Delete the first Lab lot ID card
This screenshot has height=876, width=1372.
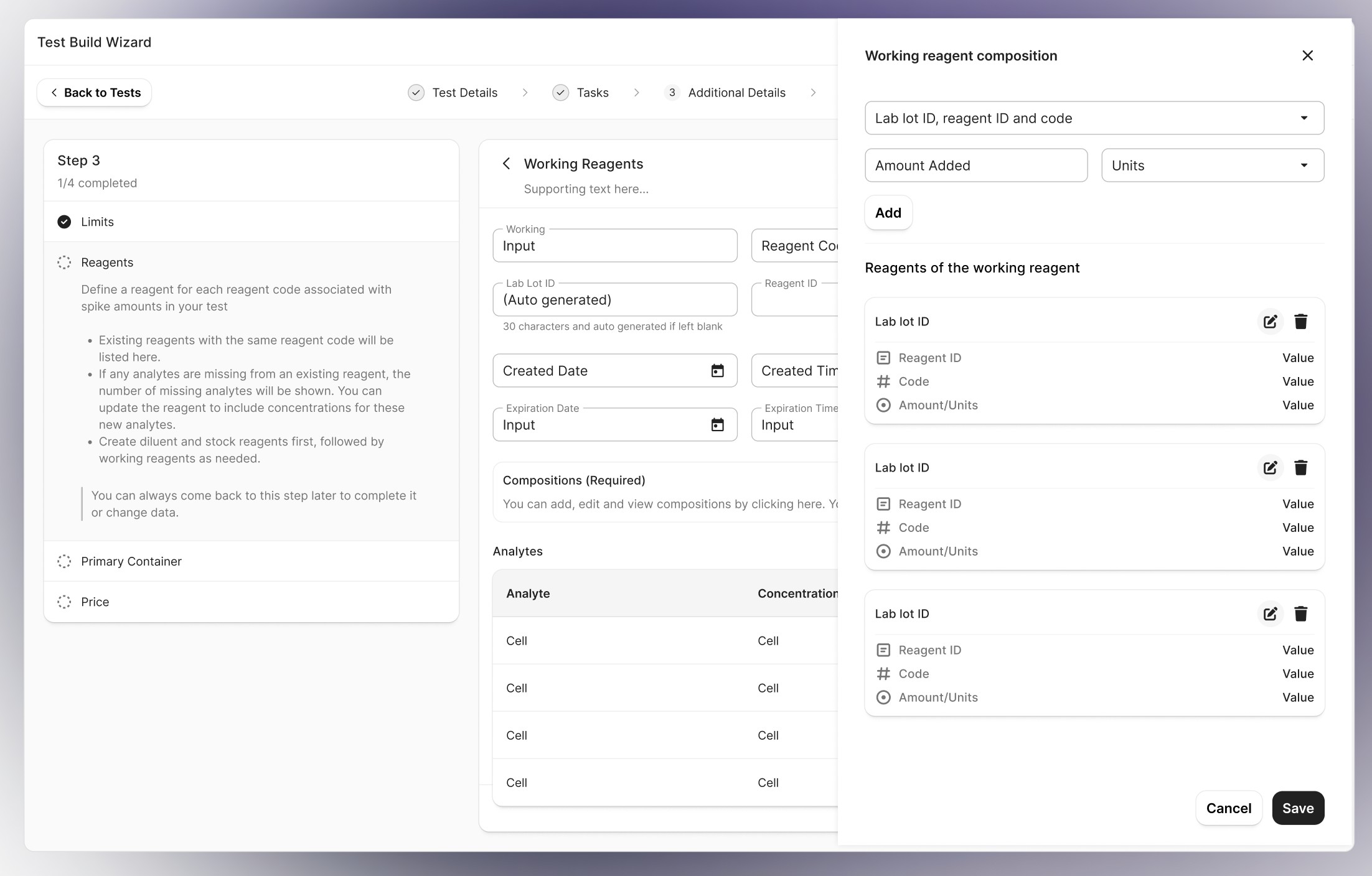1300,322
